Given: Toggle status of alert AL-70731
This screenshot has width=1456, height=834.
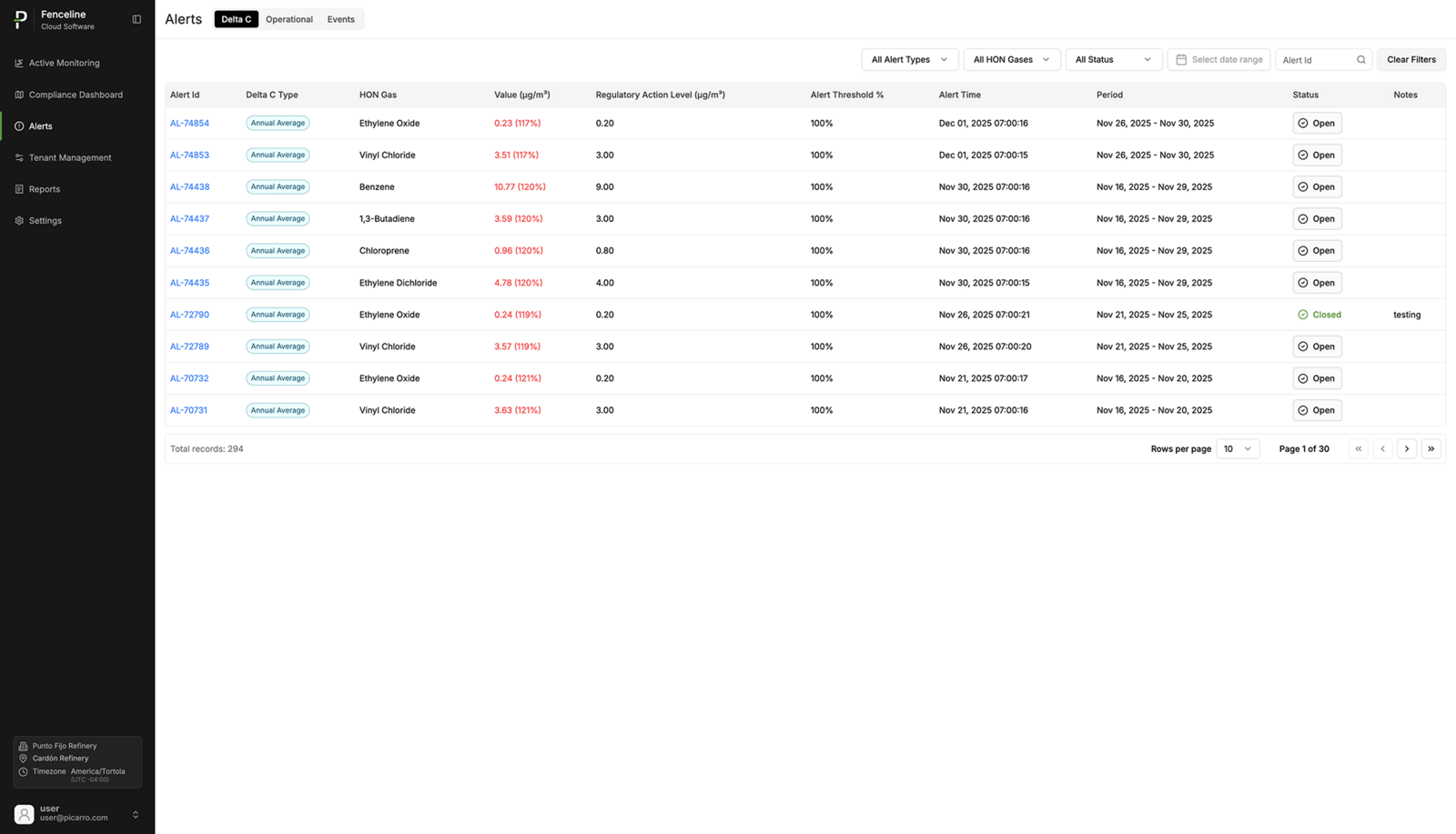Looking at the screenshot, I should (1317, 410).
